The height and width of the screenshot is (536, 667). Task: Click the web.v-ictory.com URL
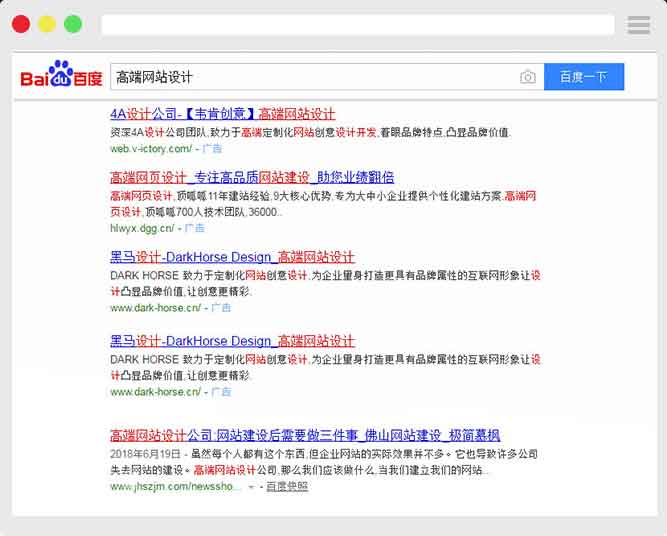[x=151, y=149]
